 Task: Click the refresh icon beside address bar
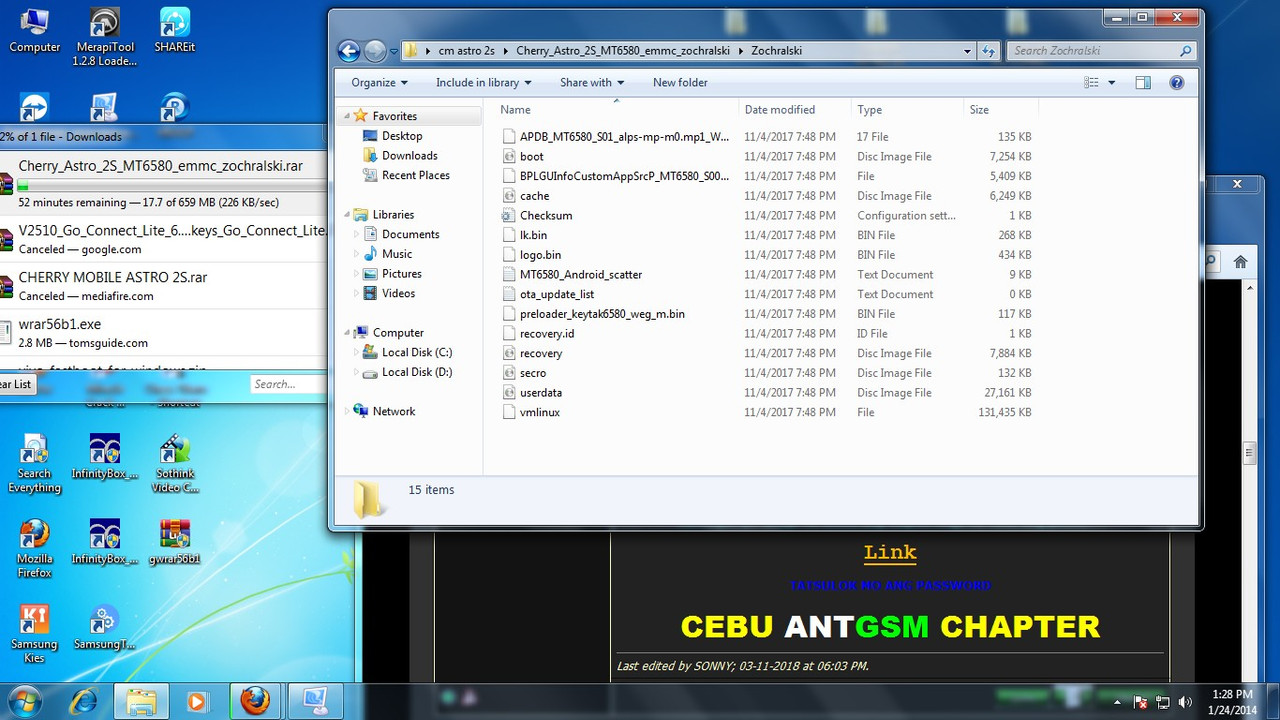[x=988, y=51]
